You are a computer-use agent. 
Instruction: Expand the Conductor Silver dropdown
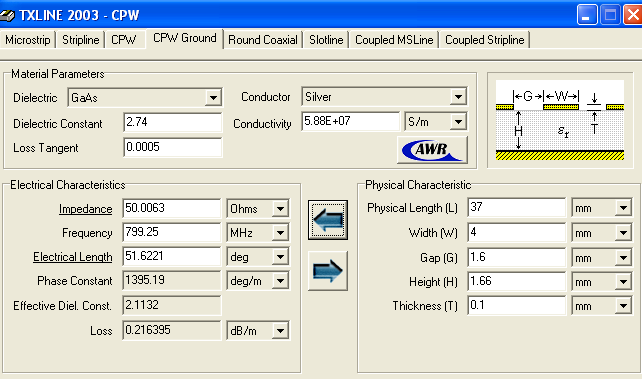click(458, 97)
